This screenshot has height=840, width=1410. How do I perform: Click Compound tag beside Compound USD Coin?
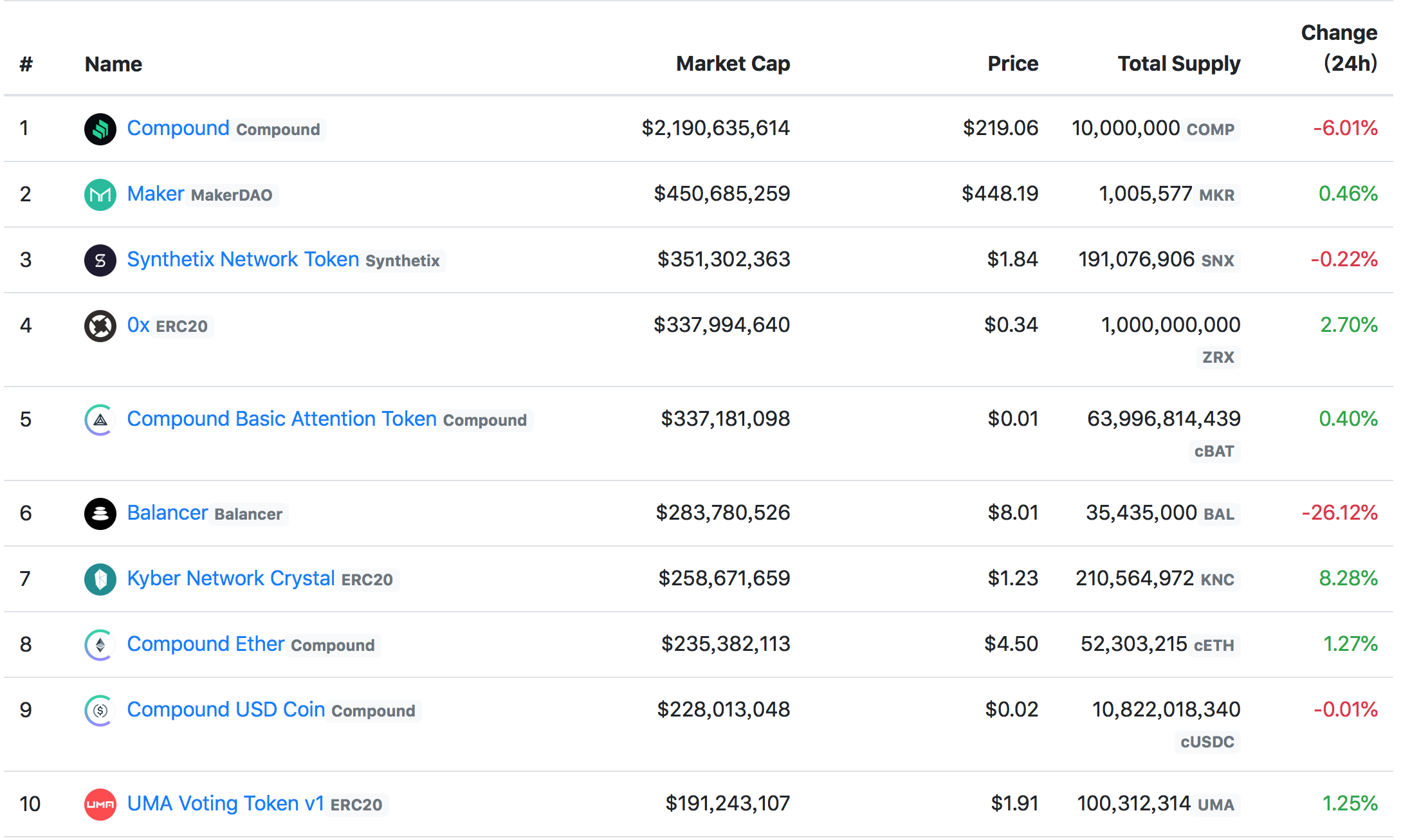[x=373, y=711]
